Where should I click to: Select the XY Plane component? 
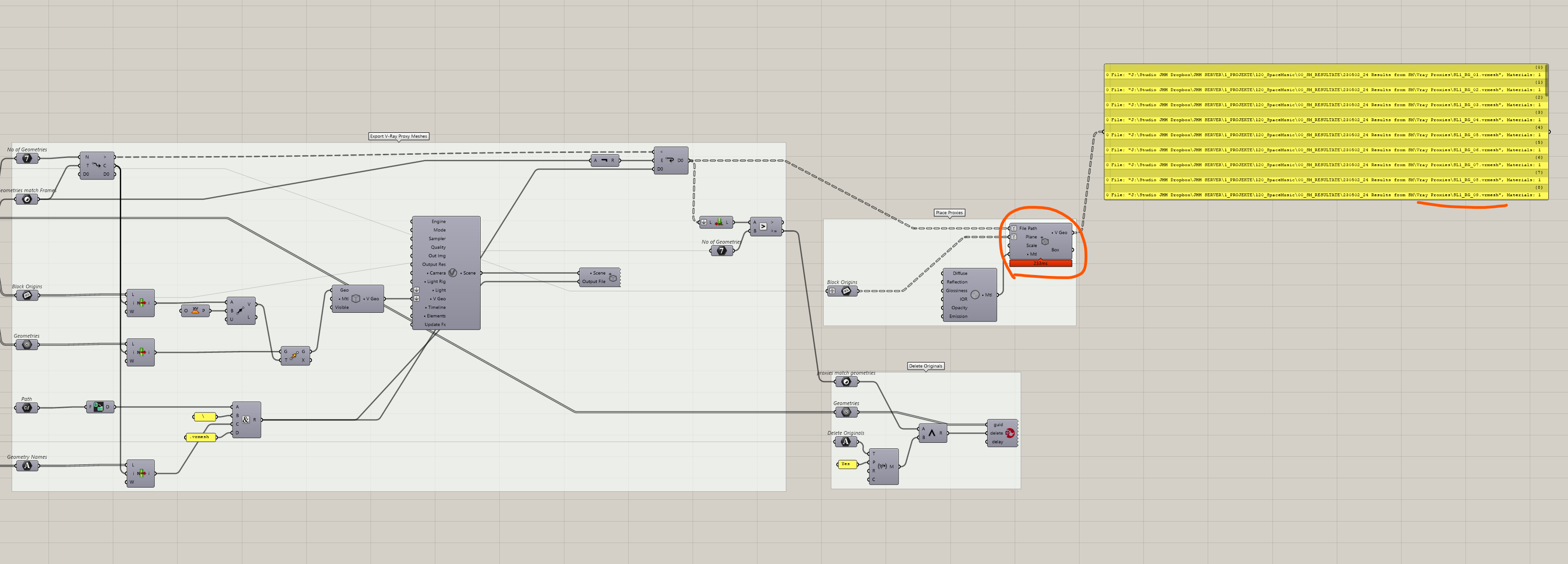[195, 311]
